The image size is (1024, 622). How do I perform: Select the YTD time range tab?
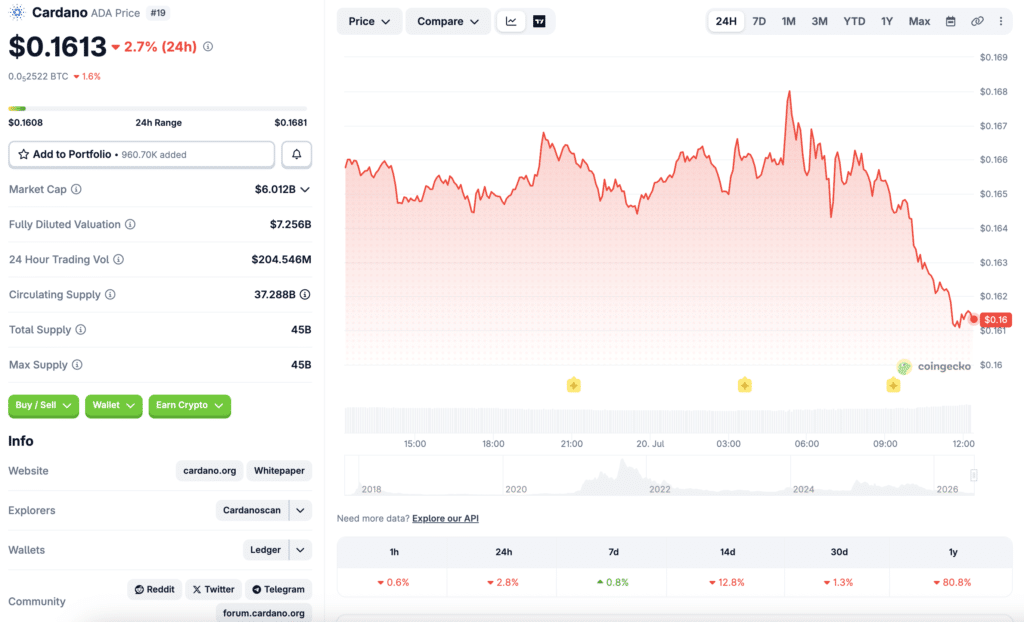coord(854,22)
